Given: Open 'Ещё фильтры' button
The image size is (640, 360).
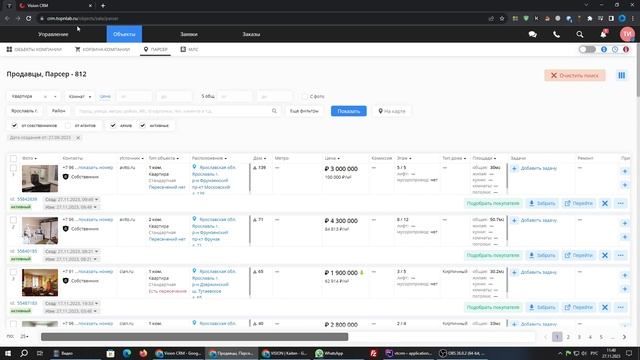Looking at the screenshot, I should [304, 111].
